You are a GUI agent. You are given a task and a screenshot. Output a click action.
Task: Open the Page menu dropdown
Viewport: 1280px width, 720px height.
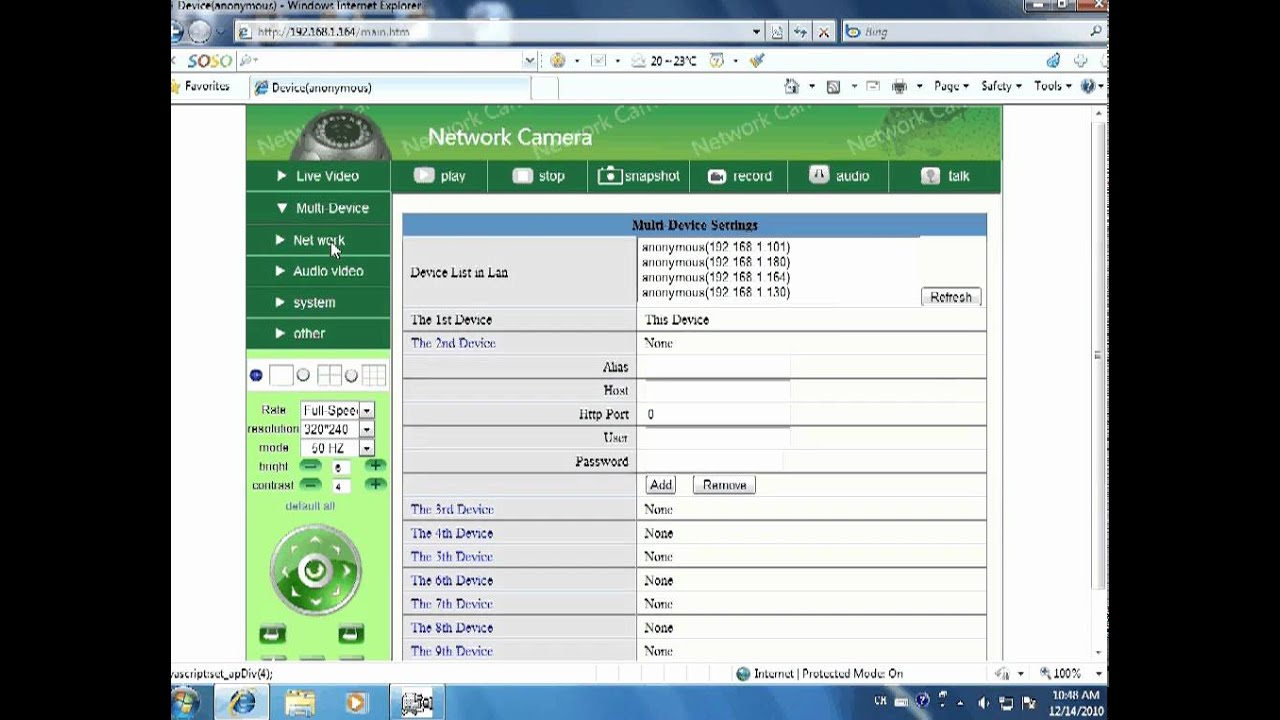coord(951,87)
